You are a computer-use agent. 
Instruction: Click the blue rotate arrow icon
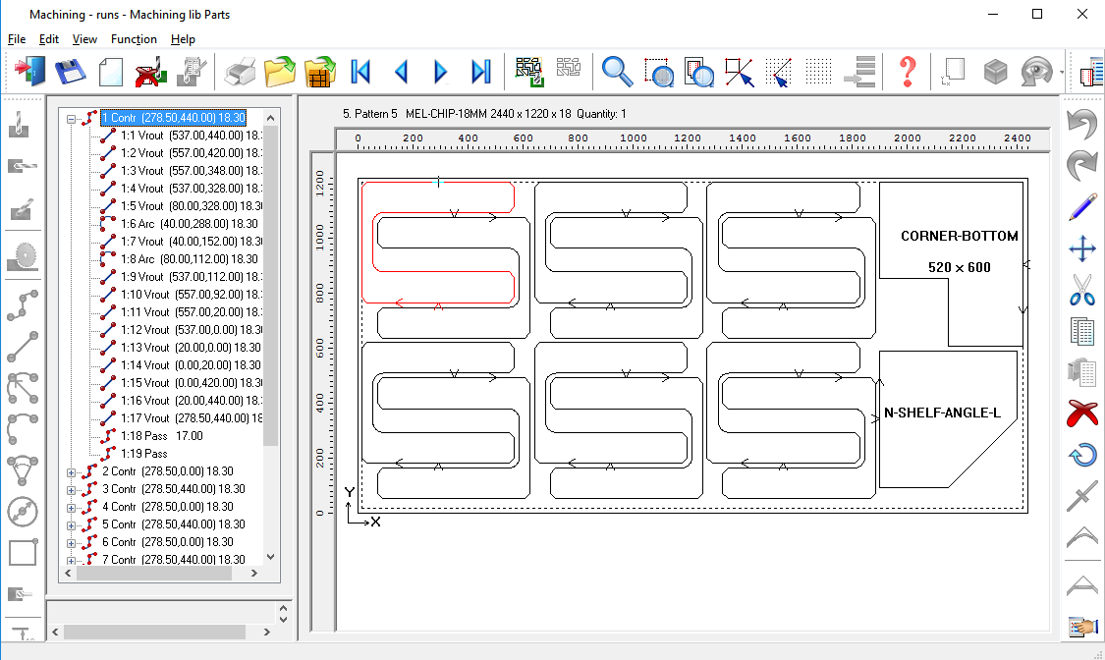pos(1082,455)
